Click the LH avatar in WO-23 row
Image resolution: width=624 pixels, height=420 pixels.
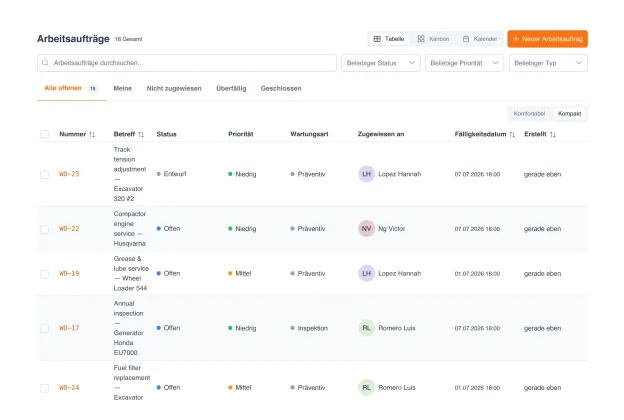click(367, 174)
